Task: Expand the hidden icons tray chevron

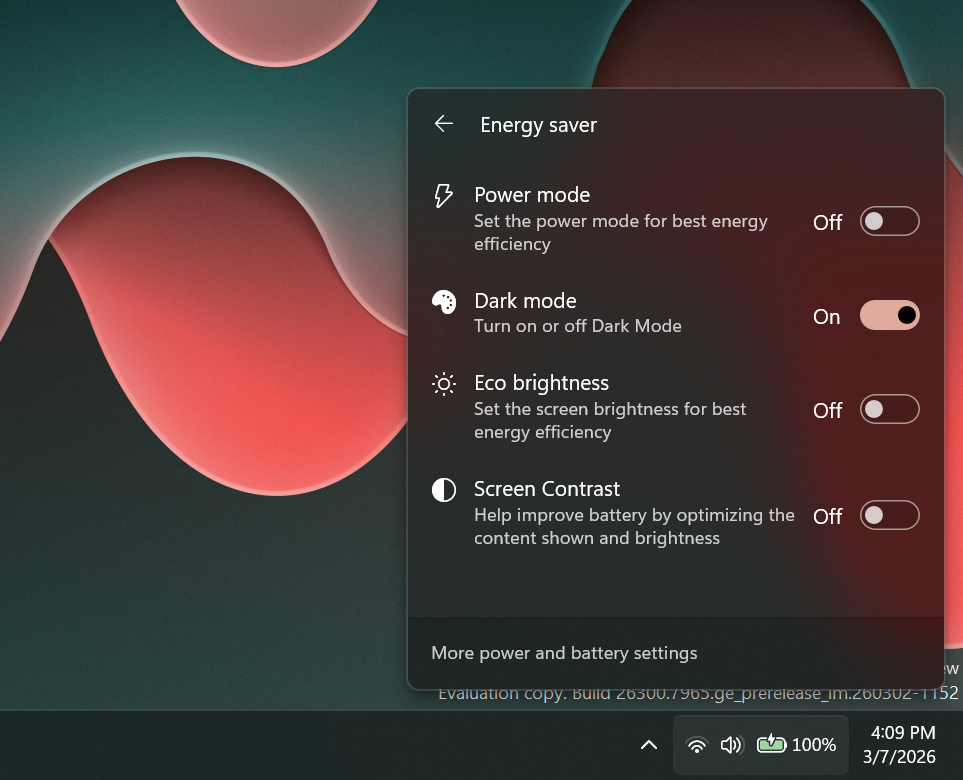Action: (648, 745)
